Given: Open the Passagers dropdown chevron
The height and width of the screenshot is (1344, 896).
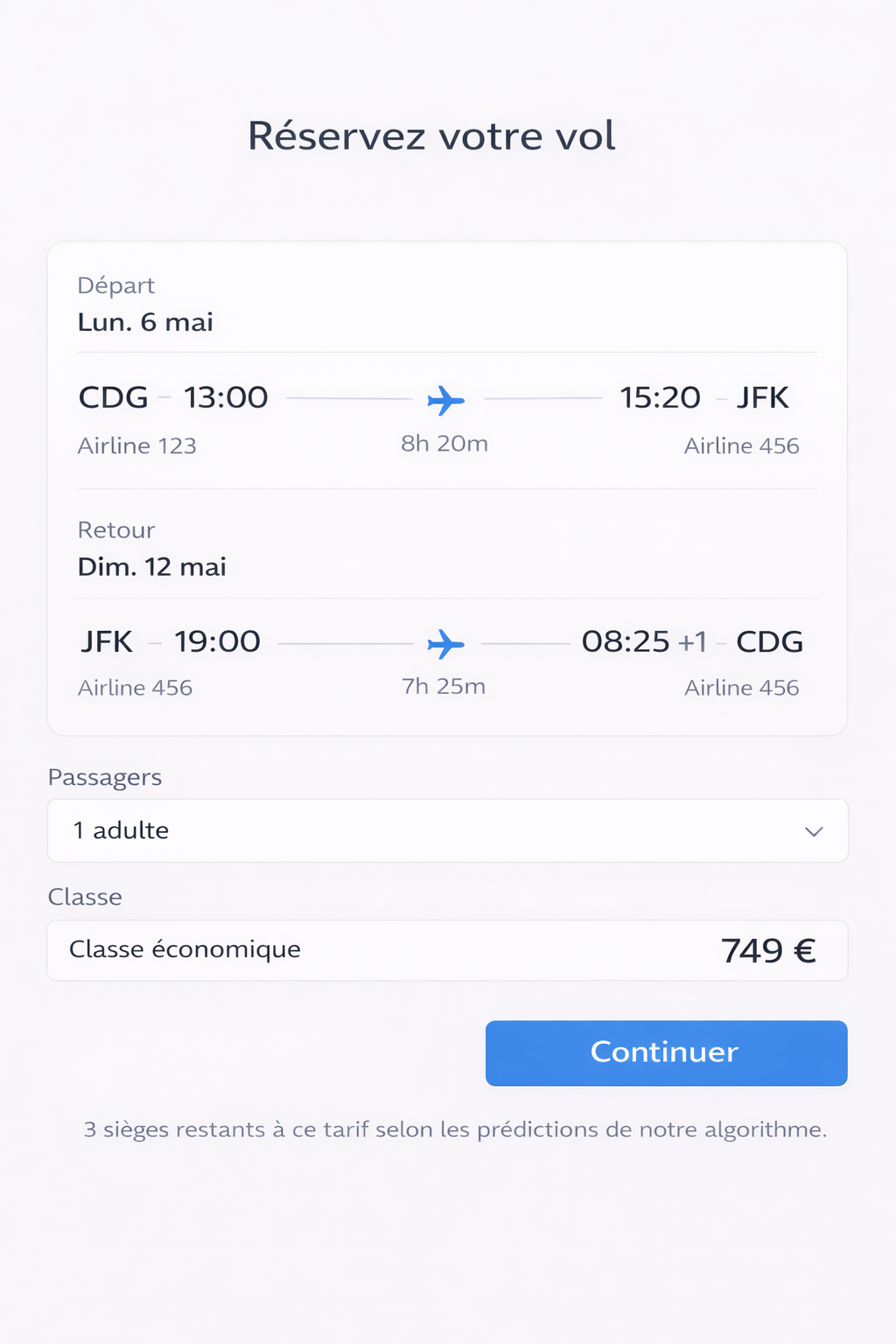Looking at the screenshot, I should [814, 831].
